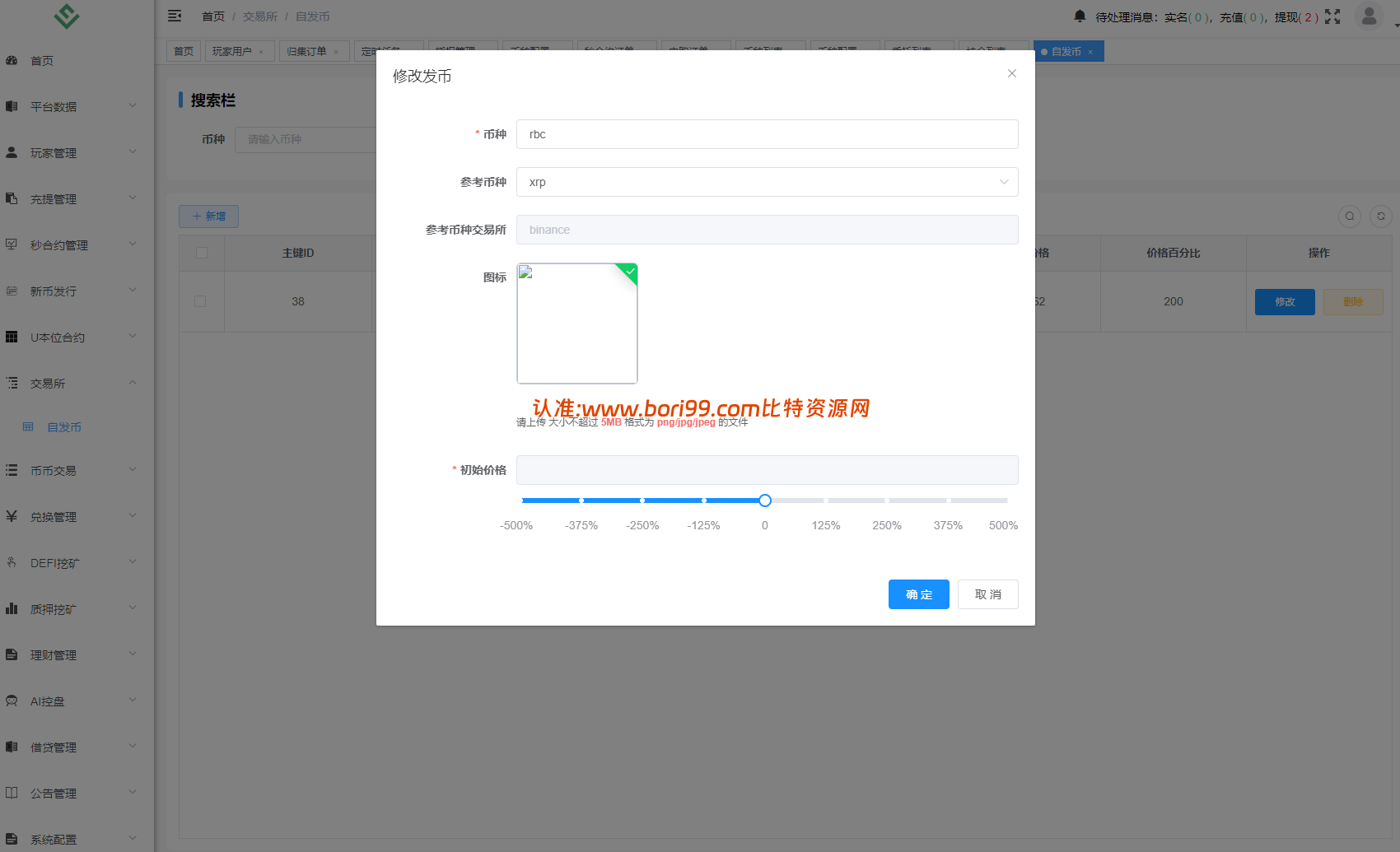Screen dimensions: 1400x852
Task: Click the 删除 button for row 38
Action: point(1353,302)
